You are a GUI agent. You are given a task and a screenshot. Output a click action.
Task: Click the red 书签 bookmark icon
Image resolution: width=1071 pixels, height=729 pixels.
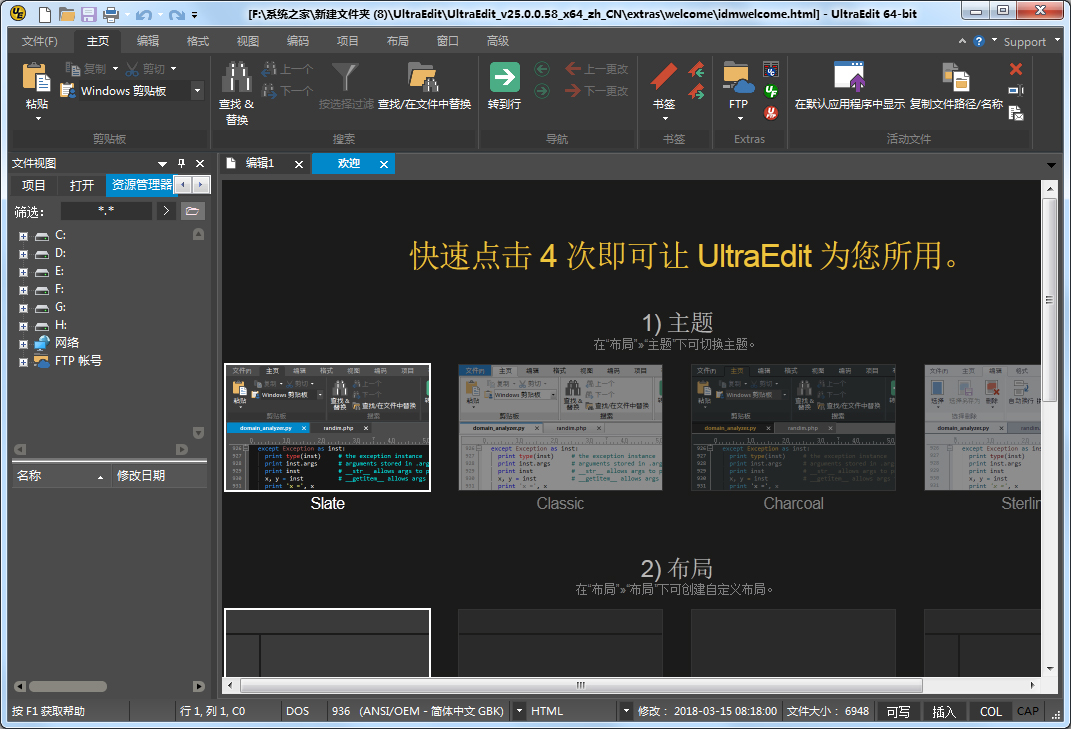(x=663, y=77)
